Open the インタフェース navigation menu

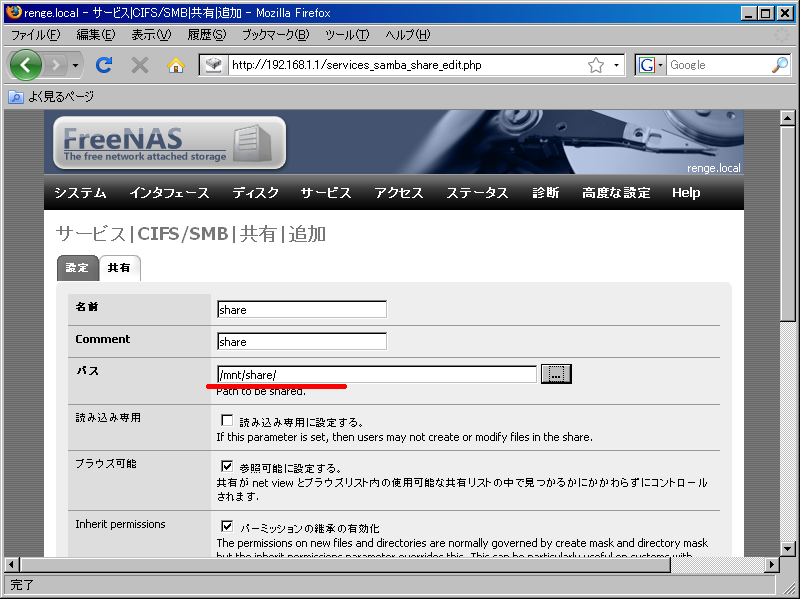coord(169,193)
